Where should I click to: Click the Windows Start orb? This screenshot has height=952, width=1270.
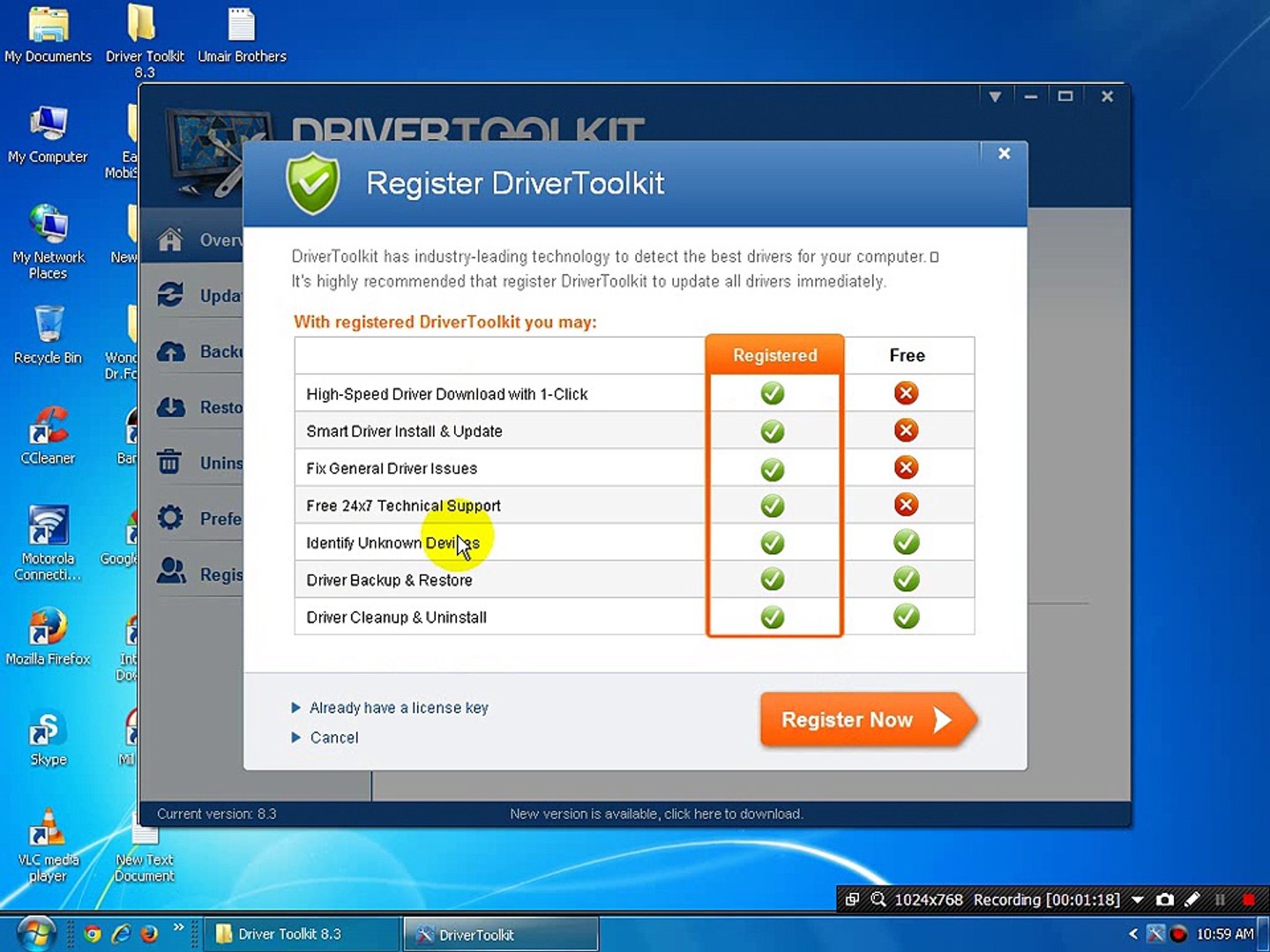point(35,933)
